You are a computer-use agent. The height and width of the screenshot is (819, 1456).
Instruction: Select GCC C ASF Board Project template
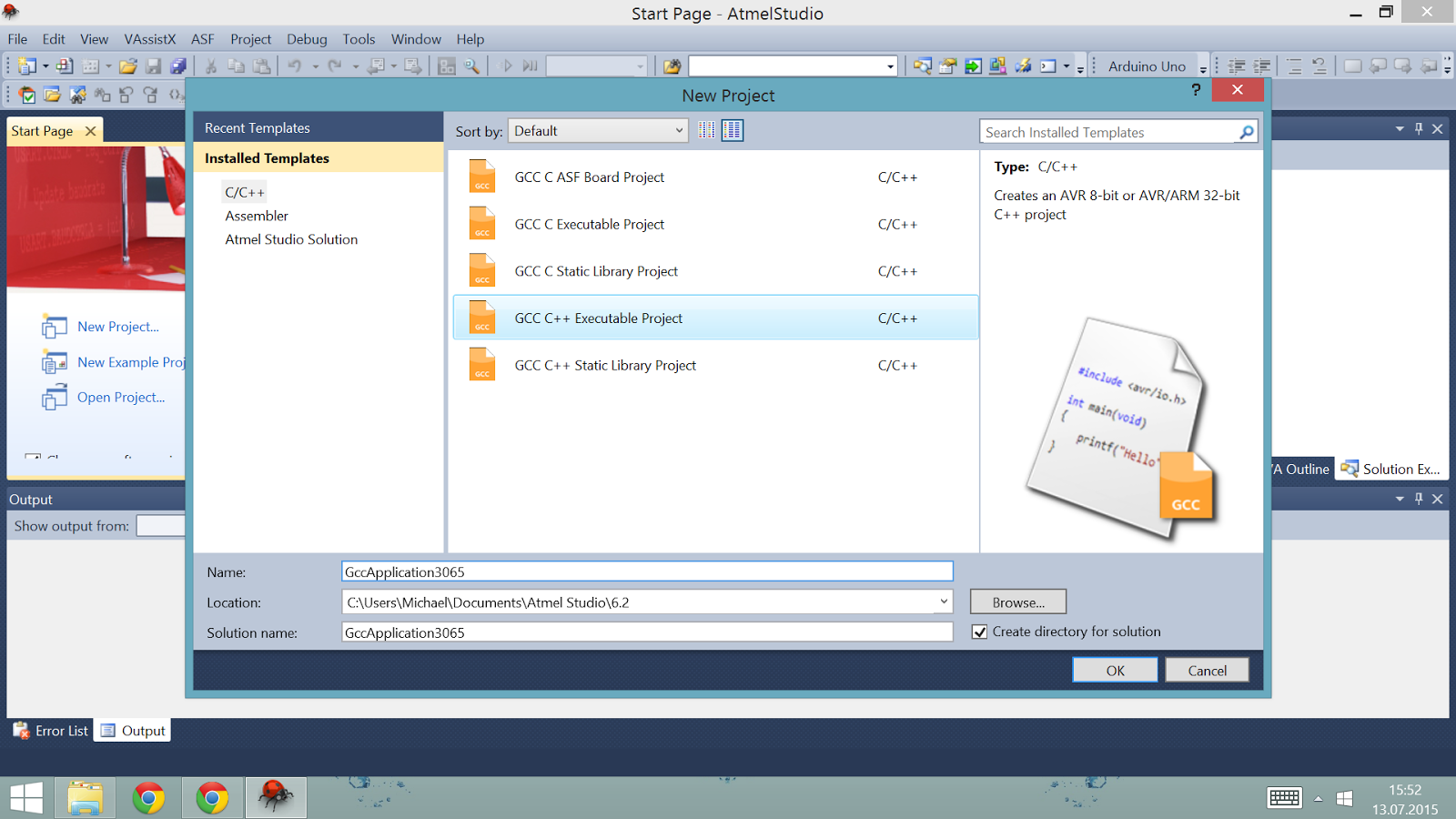pyautogui.click(x=715, y=177)
